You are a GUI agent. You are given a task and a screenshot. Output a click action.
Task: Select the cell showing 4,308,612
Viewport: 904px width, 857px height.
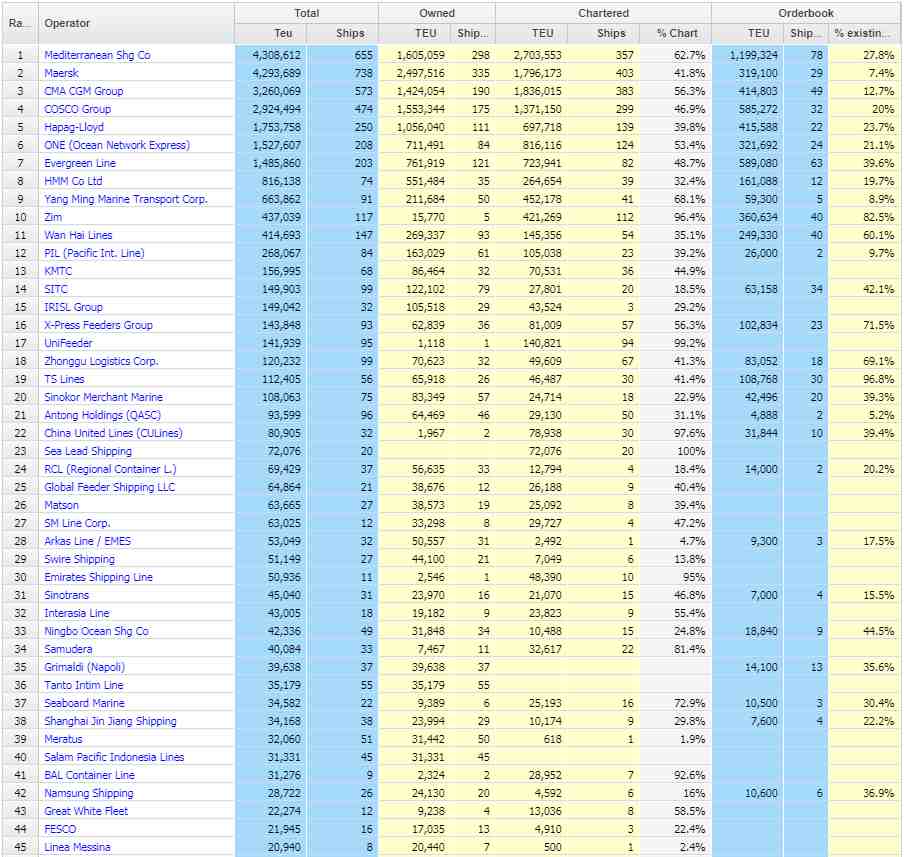pyautogui.click(x=270, y=55)
